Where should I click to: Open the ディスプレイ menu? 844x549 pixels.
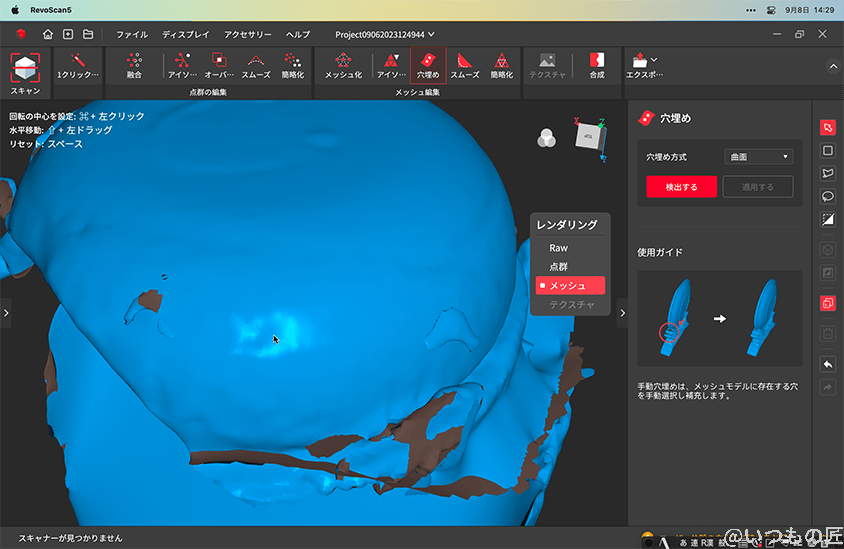186,34
